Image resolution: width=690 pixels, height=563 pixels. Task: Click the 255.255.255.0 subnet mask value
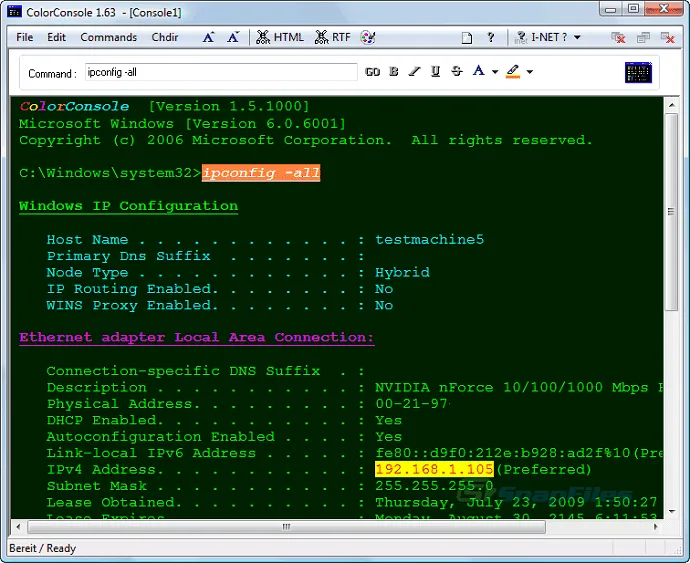click(x=434, y=486)
